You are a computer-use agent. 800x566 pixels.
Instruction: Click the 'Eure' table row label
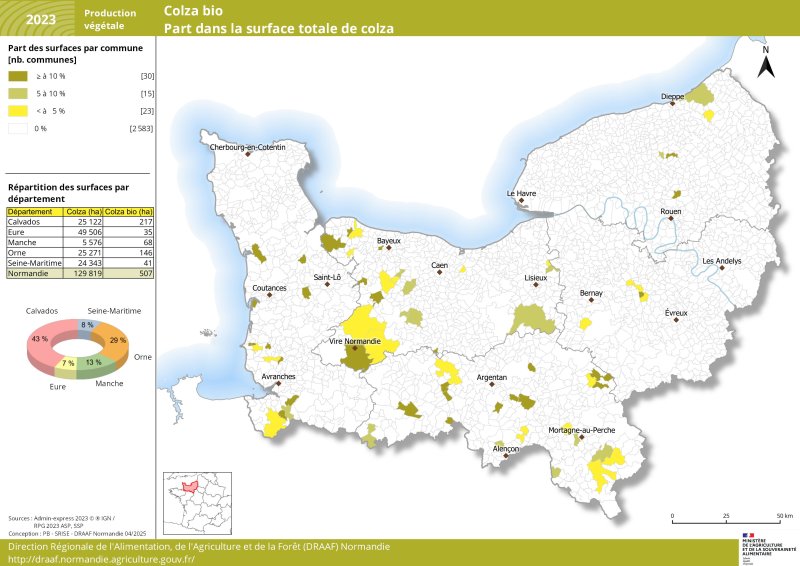[x=16, y=232]
